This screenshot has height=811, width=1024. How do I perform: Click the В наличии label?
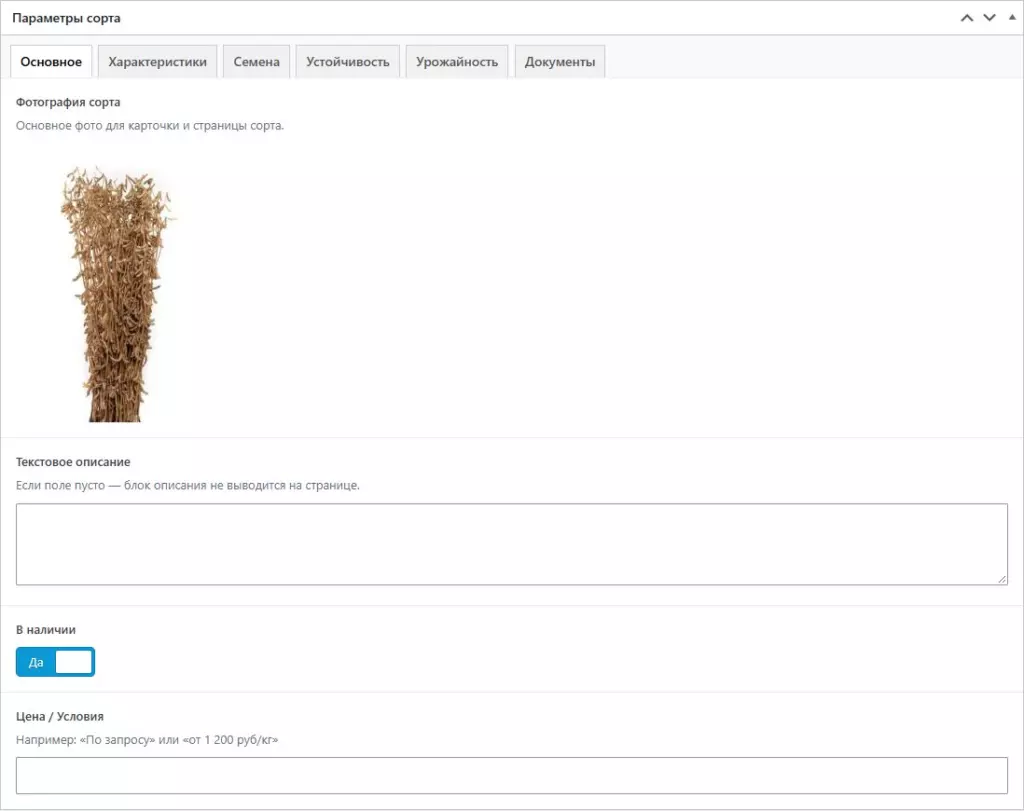coord(46,629)
